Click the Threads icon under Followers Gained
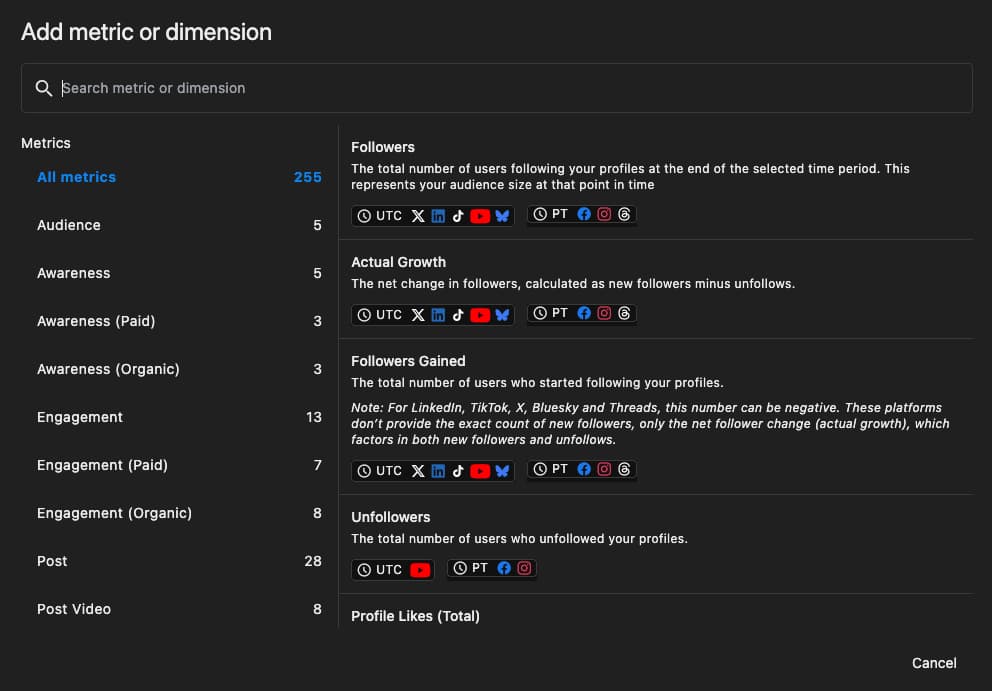The height and width of the screenshot is (691, 992). click(x=624, y=469)
